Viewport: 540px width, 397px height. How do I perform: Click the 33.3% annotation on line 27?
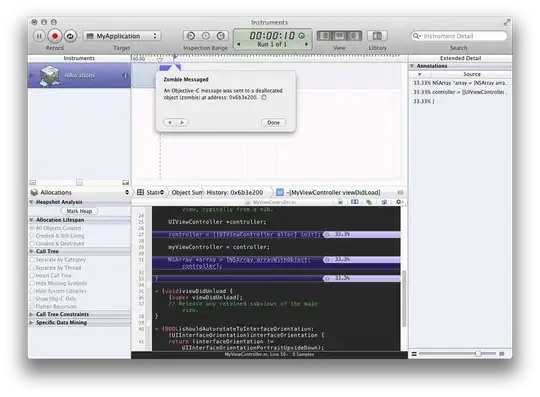pyautogui.click(x=362, y=234)
